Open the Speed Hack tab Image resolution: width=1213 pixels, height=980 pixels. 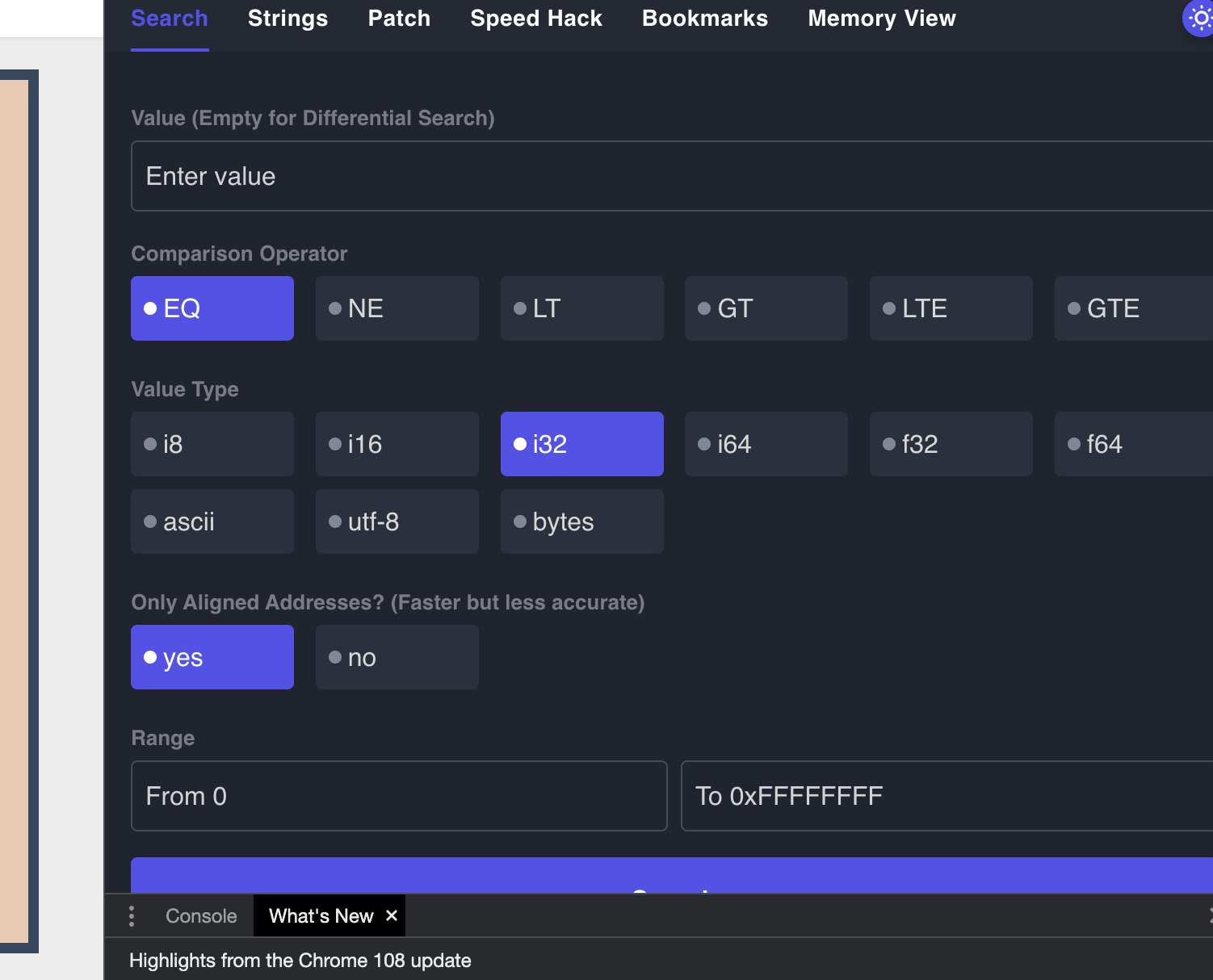[x=536, y=19]
